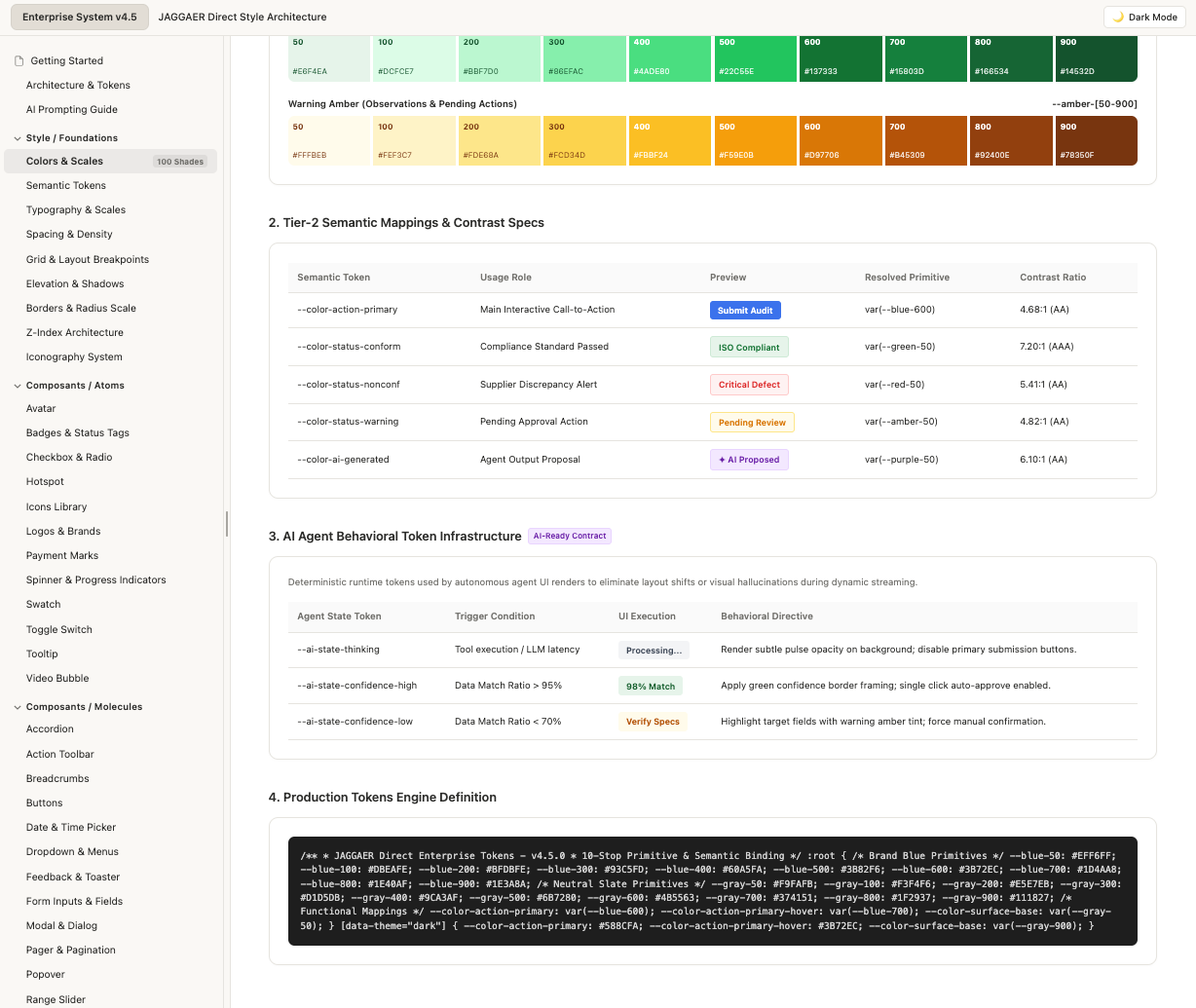Open Video Bubble page
Image resolution: width=1196 pixels, height=1008 pixels.
(x=57, y=678)
